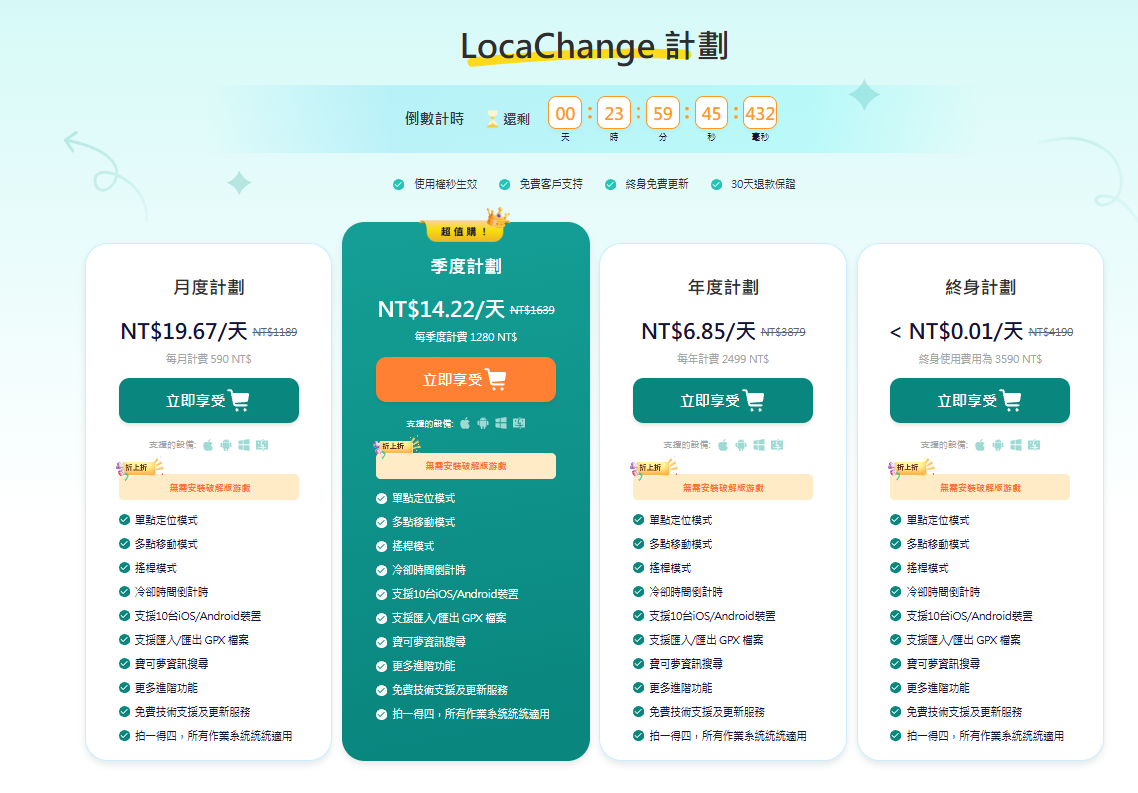The width and height of the screenshot is (1138, 793).
Task: Click the Android icon in 季度計劃 card
Action: coord(483,423)
